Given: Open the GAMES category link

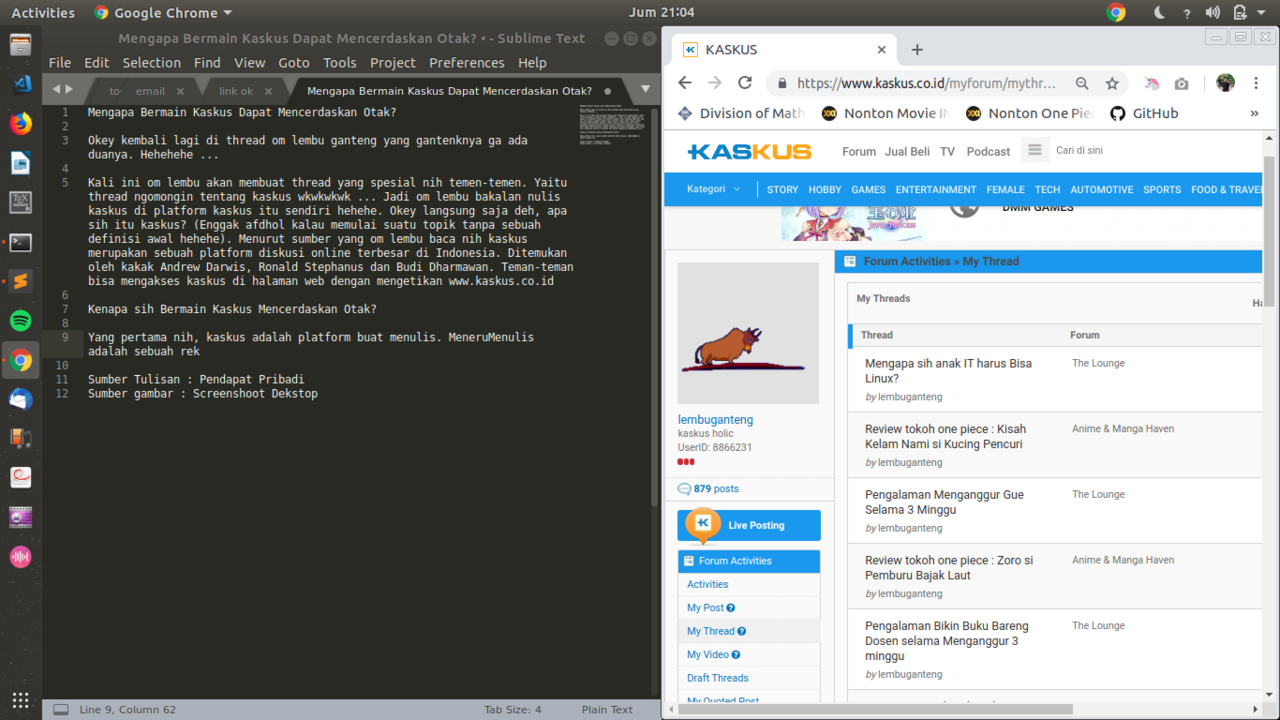Looking at the screenshot, I should (x=868, y=189).
